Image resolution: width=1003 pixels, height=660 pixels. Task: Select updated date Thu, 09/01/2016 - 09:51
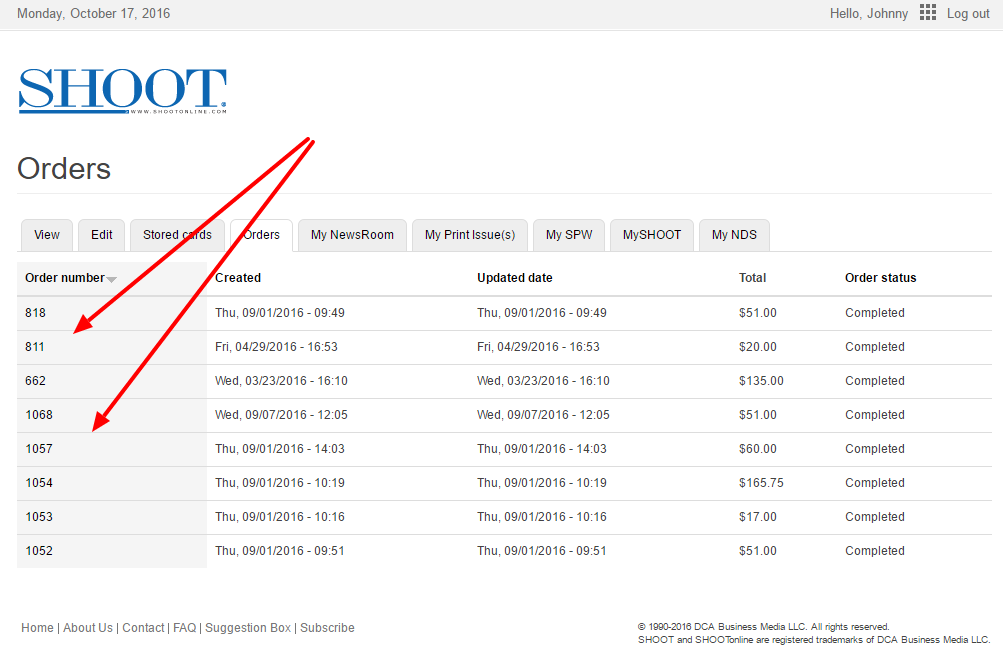pyautogui.click(x=542, y=551)
